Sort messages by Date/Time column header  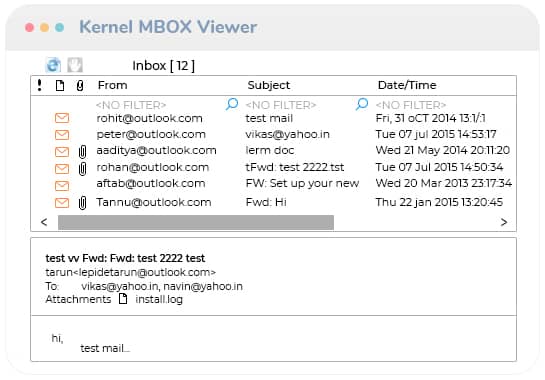(x=407, y=85)
